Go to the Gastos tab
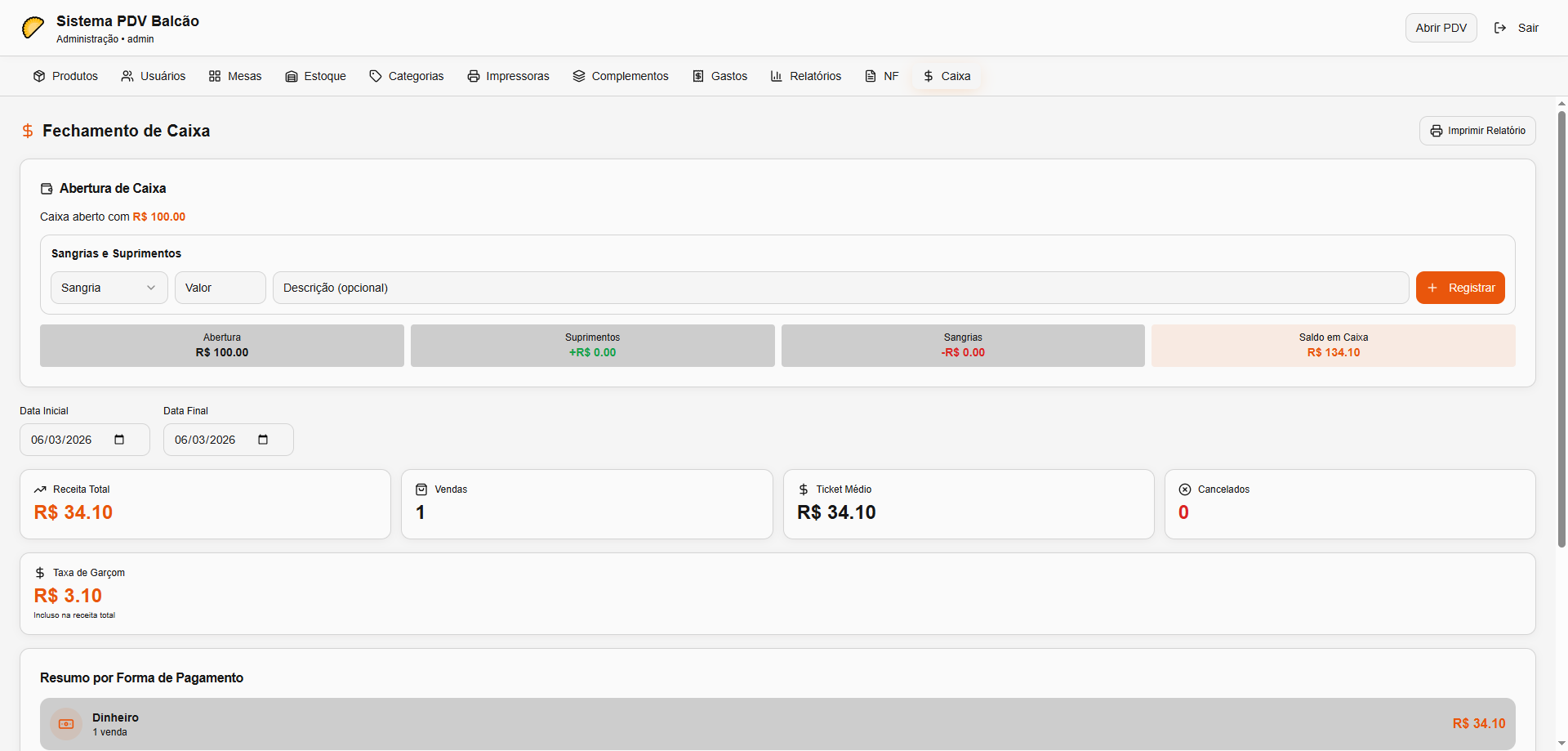The height and width of the screenshot is (751, 1568). 720,76
